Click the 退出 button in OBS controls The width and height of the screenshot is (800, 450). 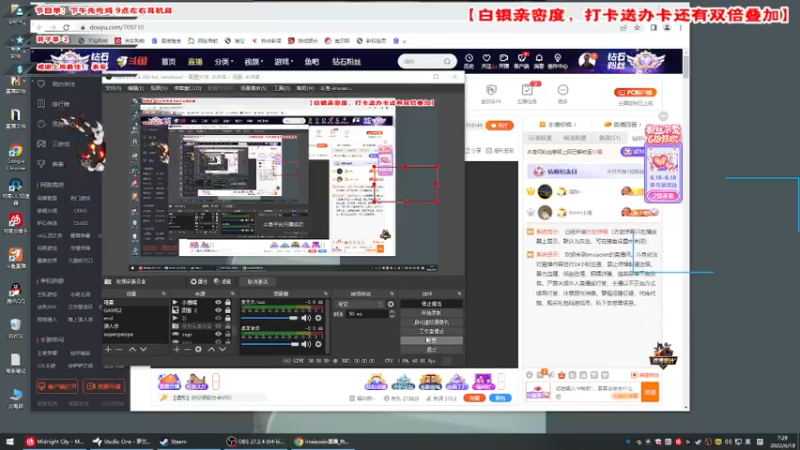[431, 349]
